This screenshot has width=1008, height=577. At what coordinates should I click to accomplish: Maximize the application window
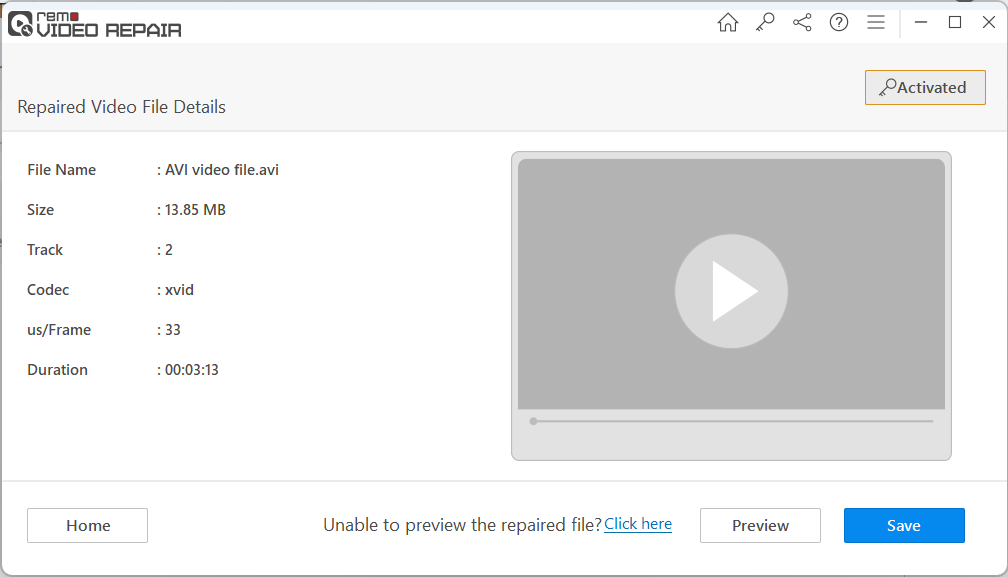[x=955, y=22]
